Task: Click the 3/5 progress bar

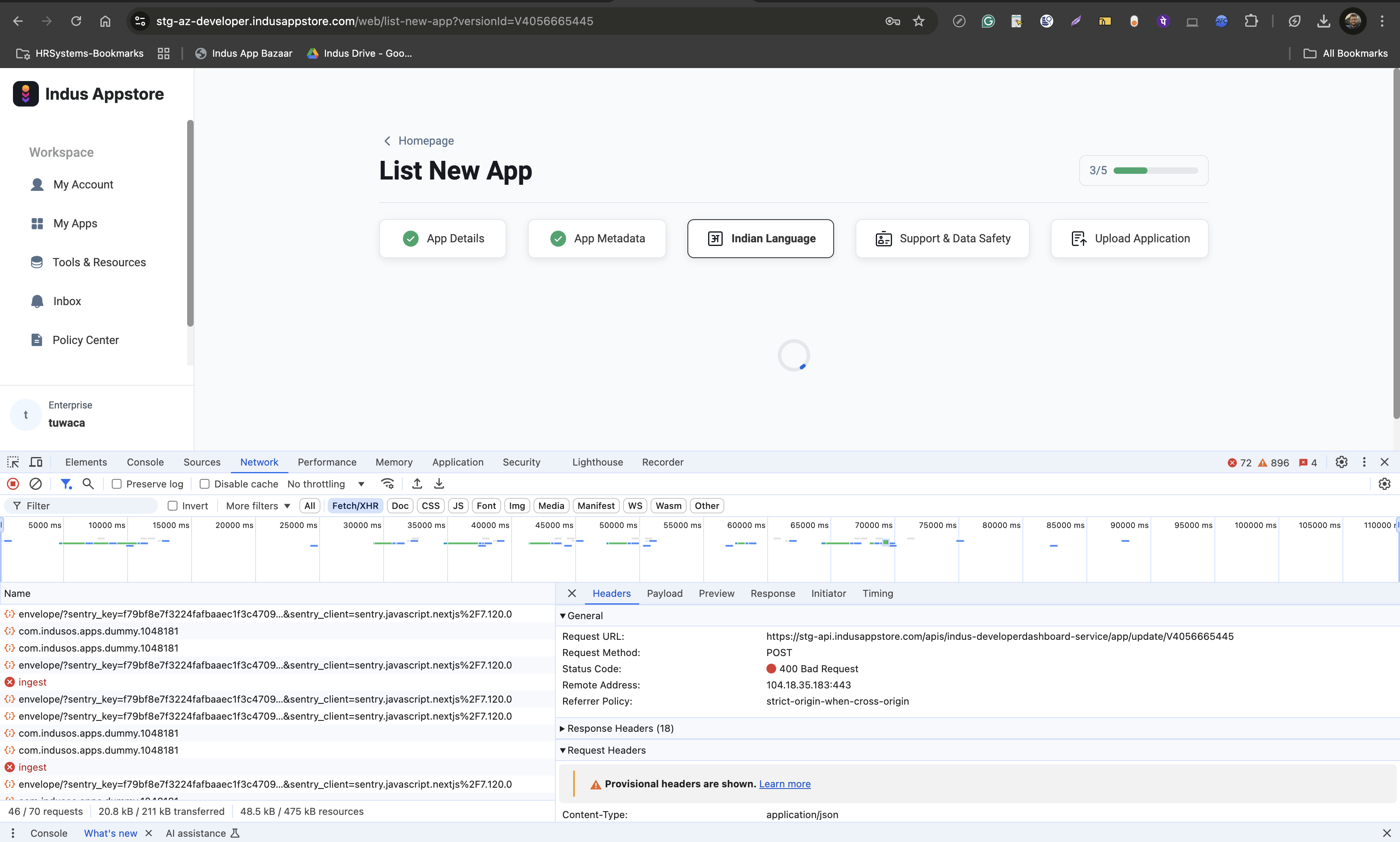Action: (x=1155, y=170)
